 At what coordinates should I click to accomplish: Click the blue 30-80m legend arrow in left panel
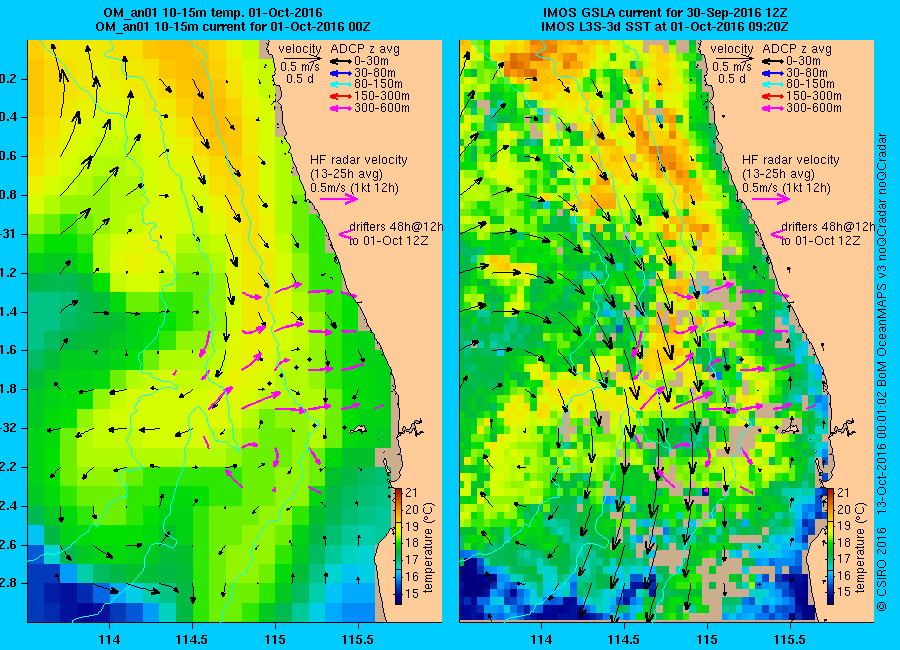[x=340, y=73]
